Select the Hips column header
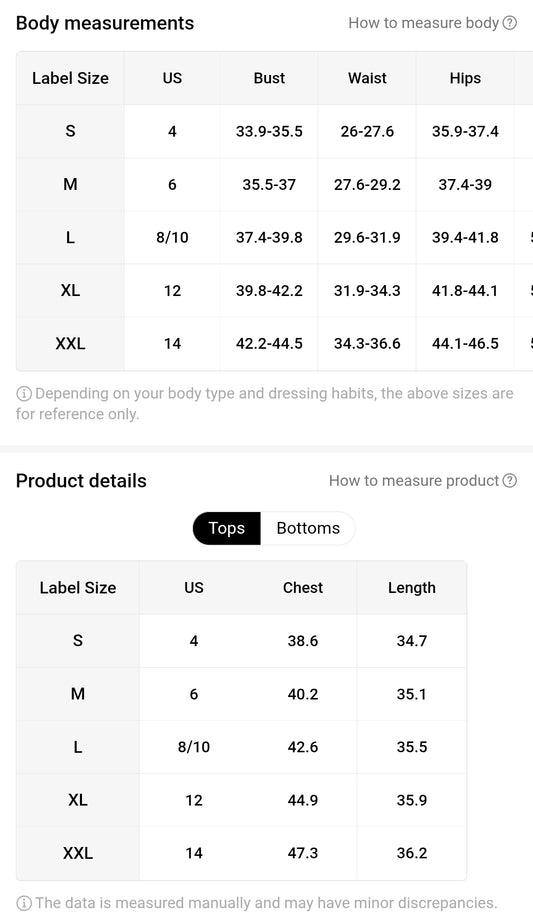 click(x=465, y=78)
